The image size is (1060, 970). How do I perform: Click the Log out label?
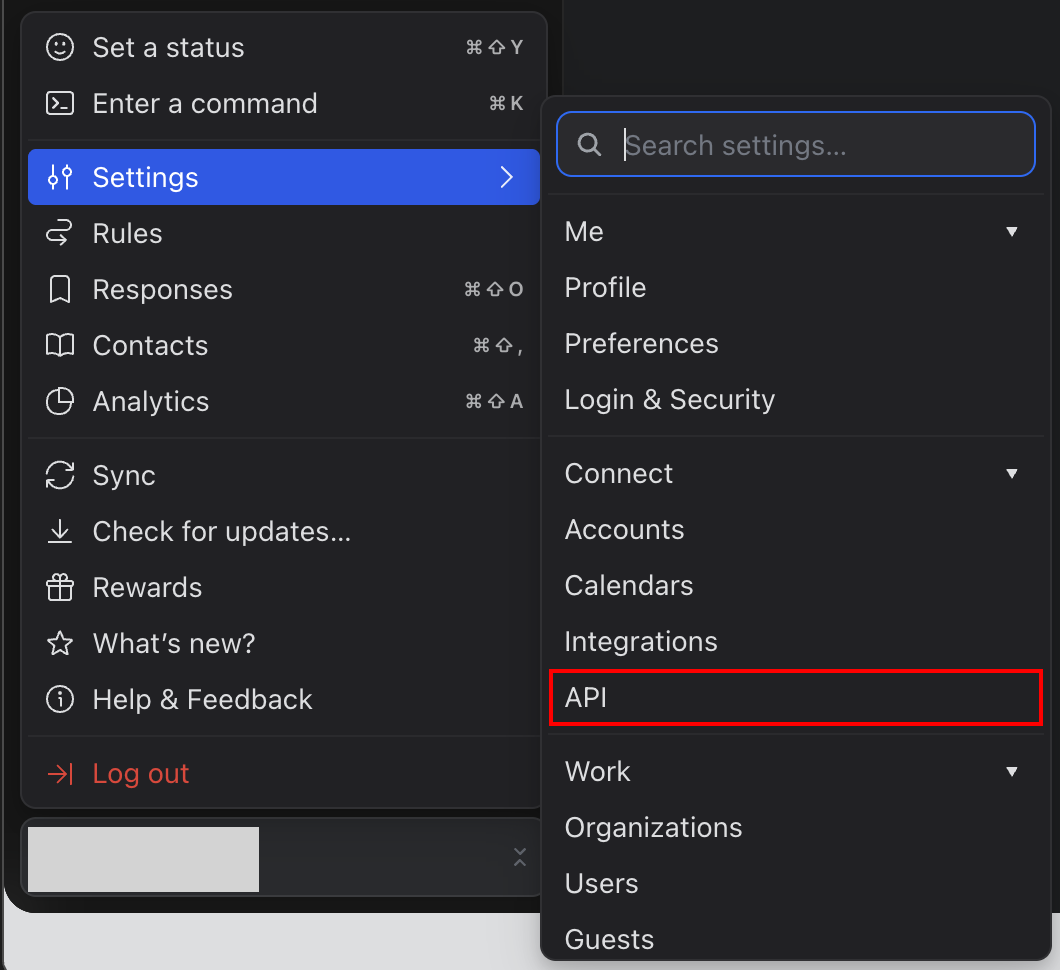pos(141,774)
